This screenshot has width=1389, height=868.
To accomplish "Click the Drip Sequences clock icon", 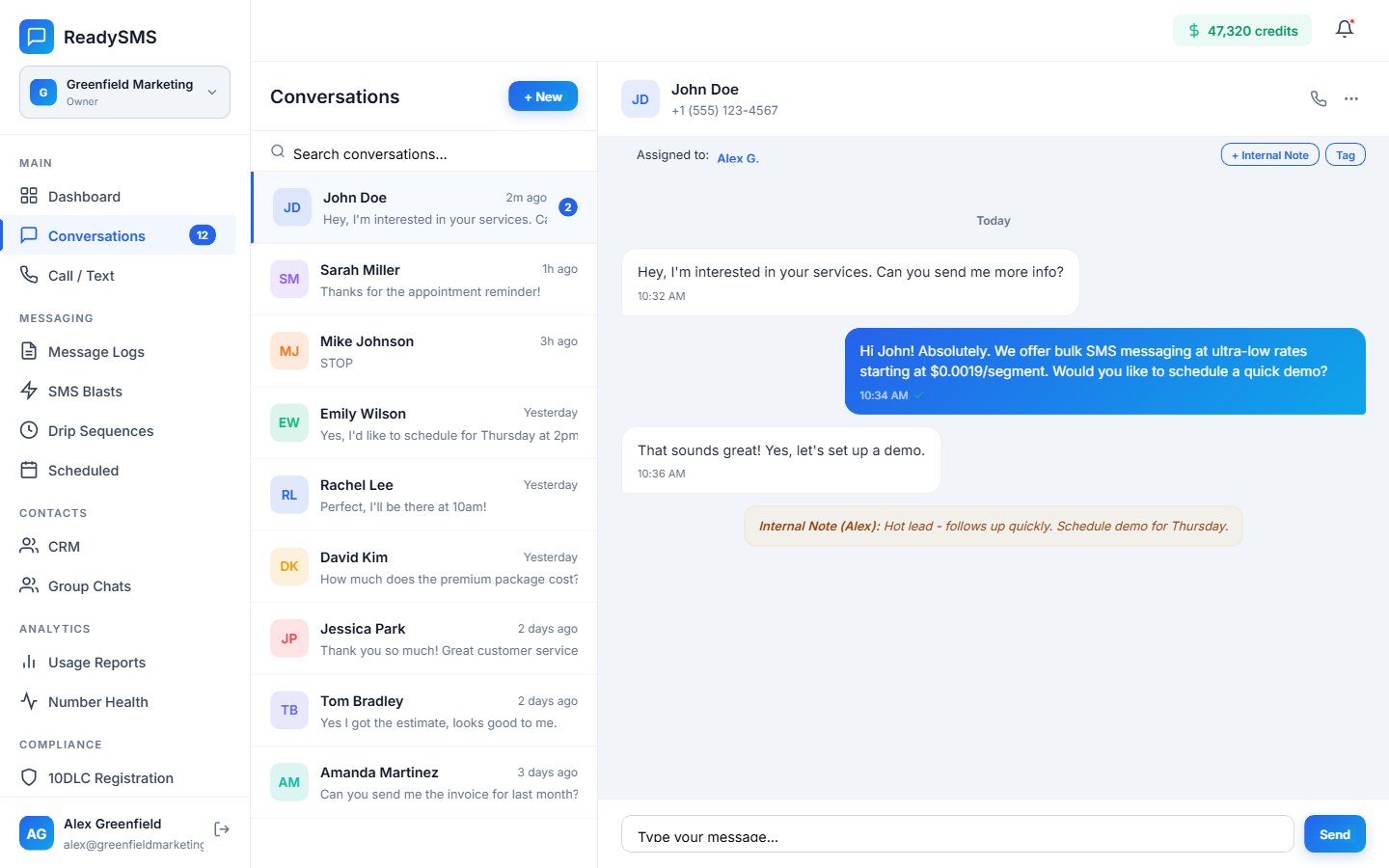I will tap(29, 430).
